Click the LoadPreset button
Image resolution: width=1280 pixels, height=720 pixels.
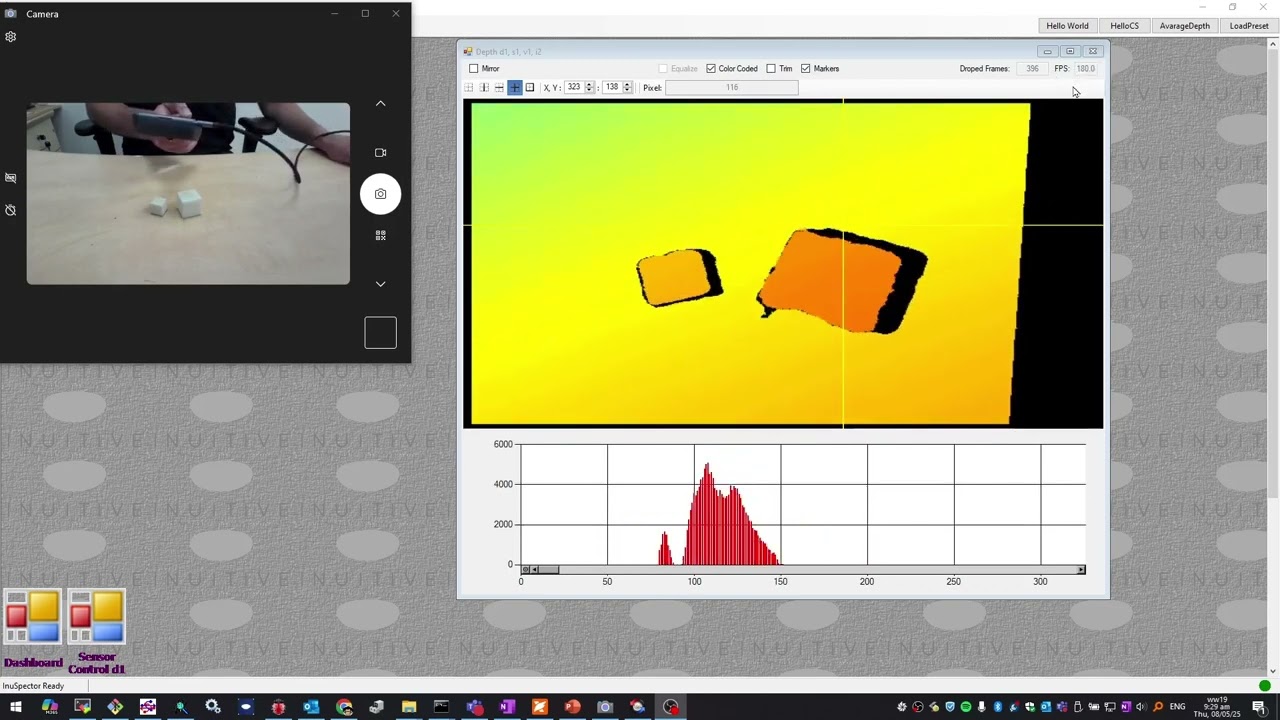1249,26
